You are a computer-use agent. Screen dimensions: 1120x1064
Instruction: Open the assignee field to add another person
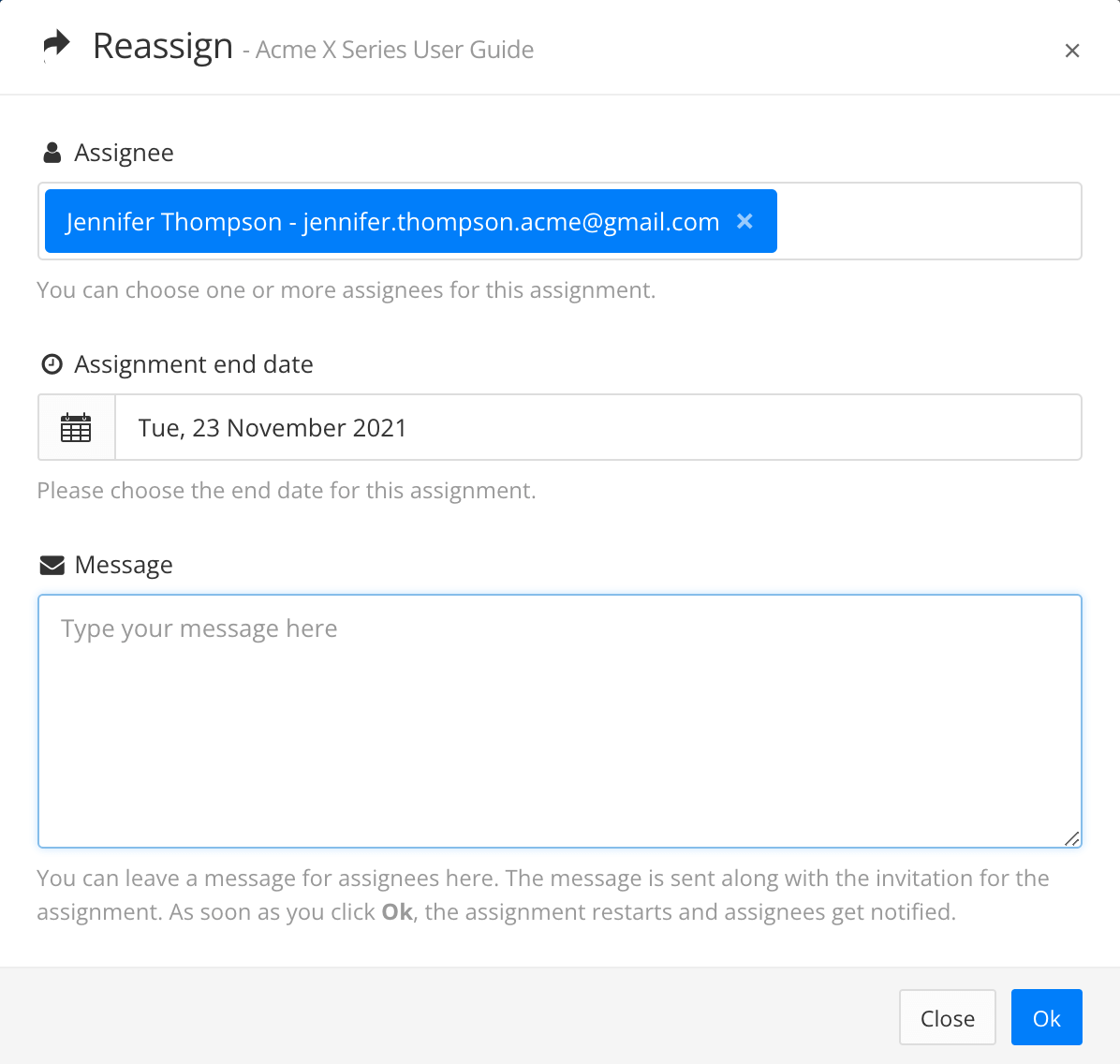coord(927,221)
